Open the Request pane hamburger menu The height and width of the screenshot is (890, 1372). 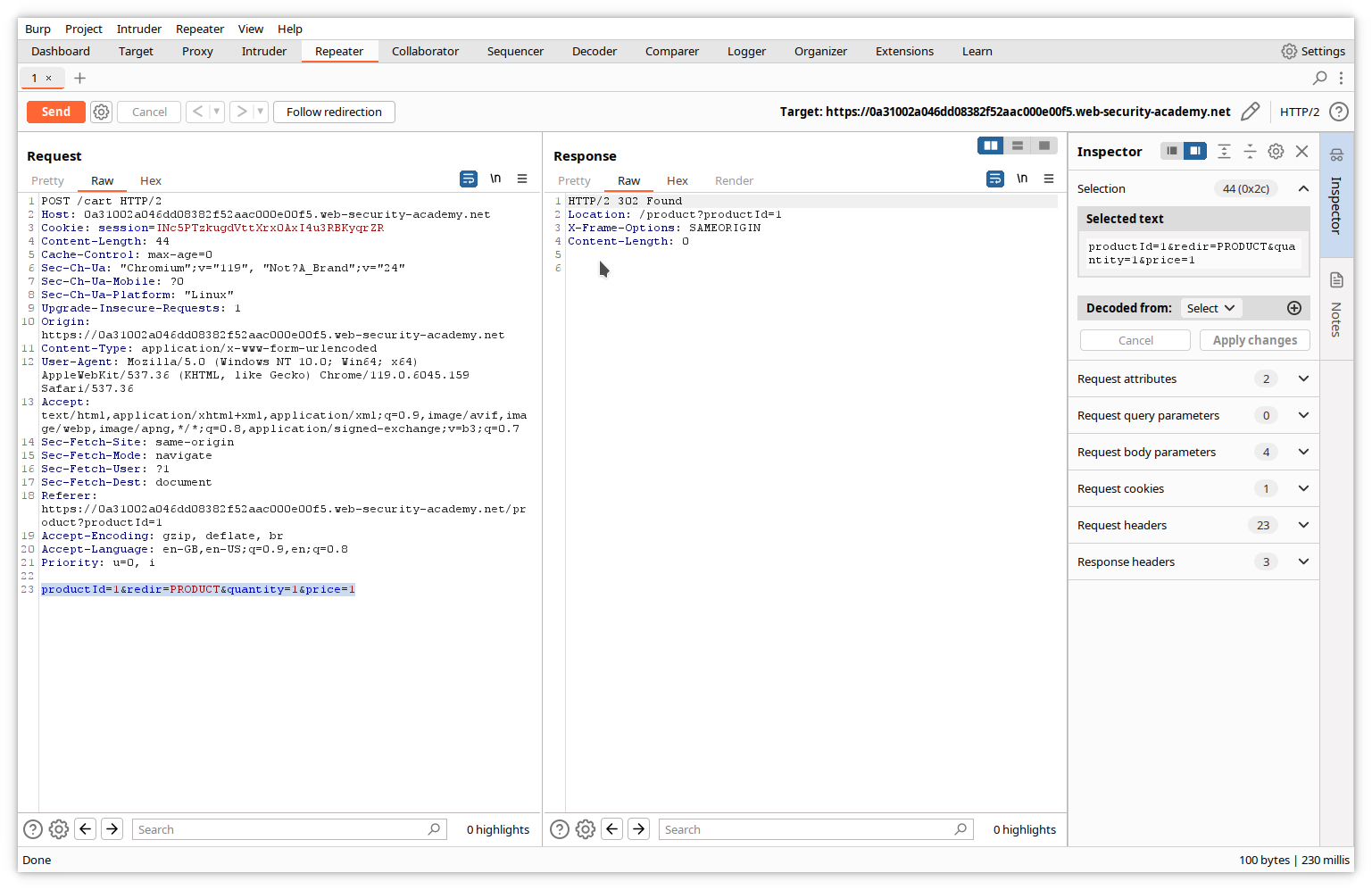(522, 179)
